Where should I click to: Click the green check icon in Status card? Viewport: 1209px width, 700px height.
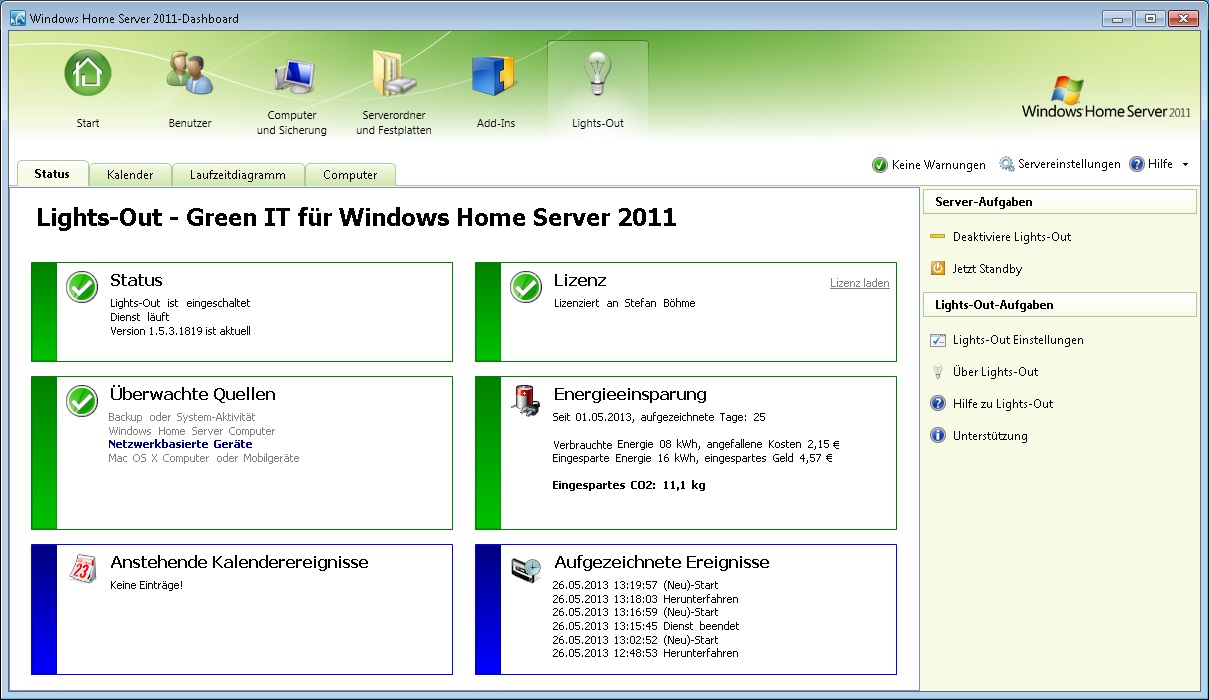pyautogui.click(x=82, y=287)
